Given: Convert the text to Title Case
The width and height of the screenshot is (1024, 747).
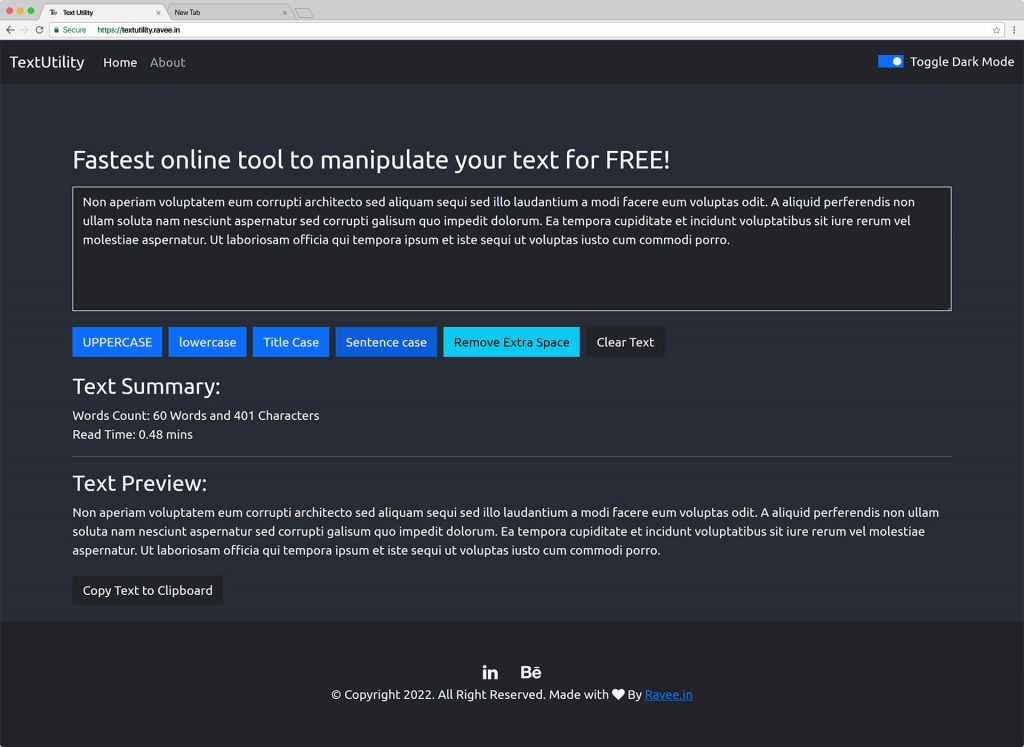Looking at the screenshot, I should (x=290, y=342).
